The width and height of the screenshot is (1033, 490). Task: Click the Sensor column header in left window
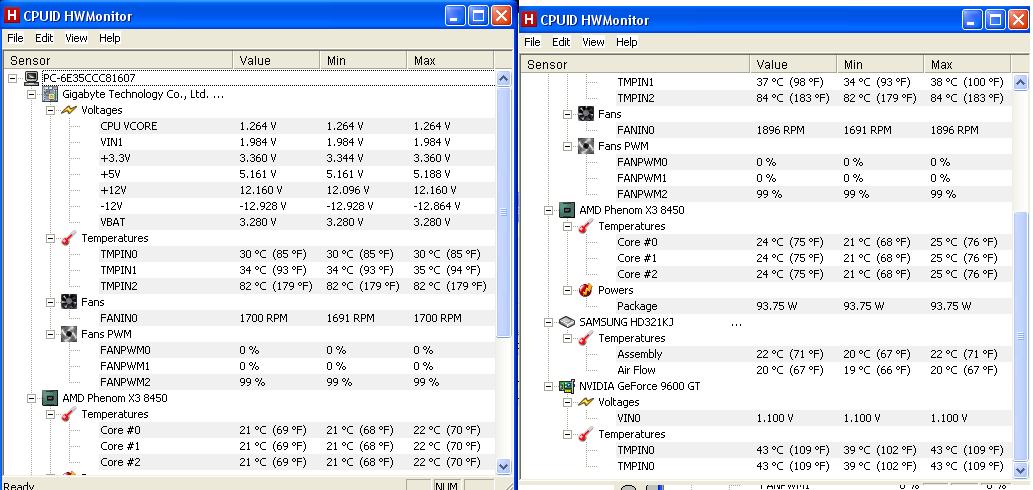[x=118, y=61]
